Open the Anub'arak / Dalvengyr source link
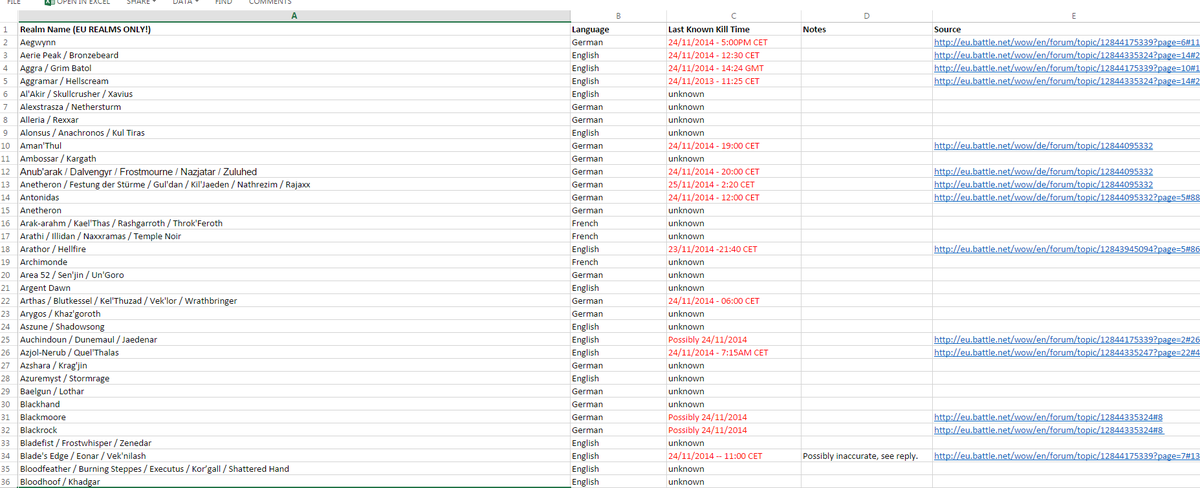Image resolution: width=1200 pixels, height=488 pixels. point(1043,172)
